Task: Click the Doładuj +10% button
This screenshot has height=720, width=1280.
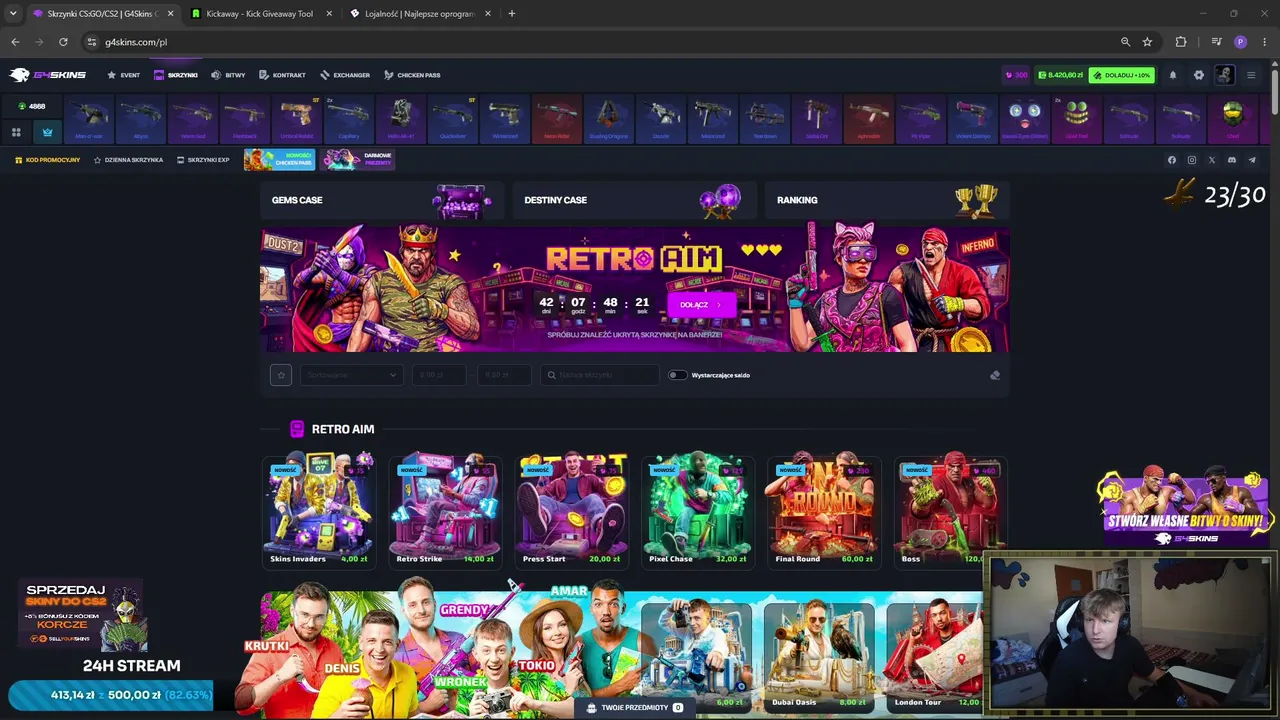Action: point(1122,75)
